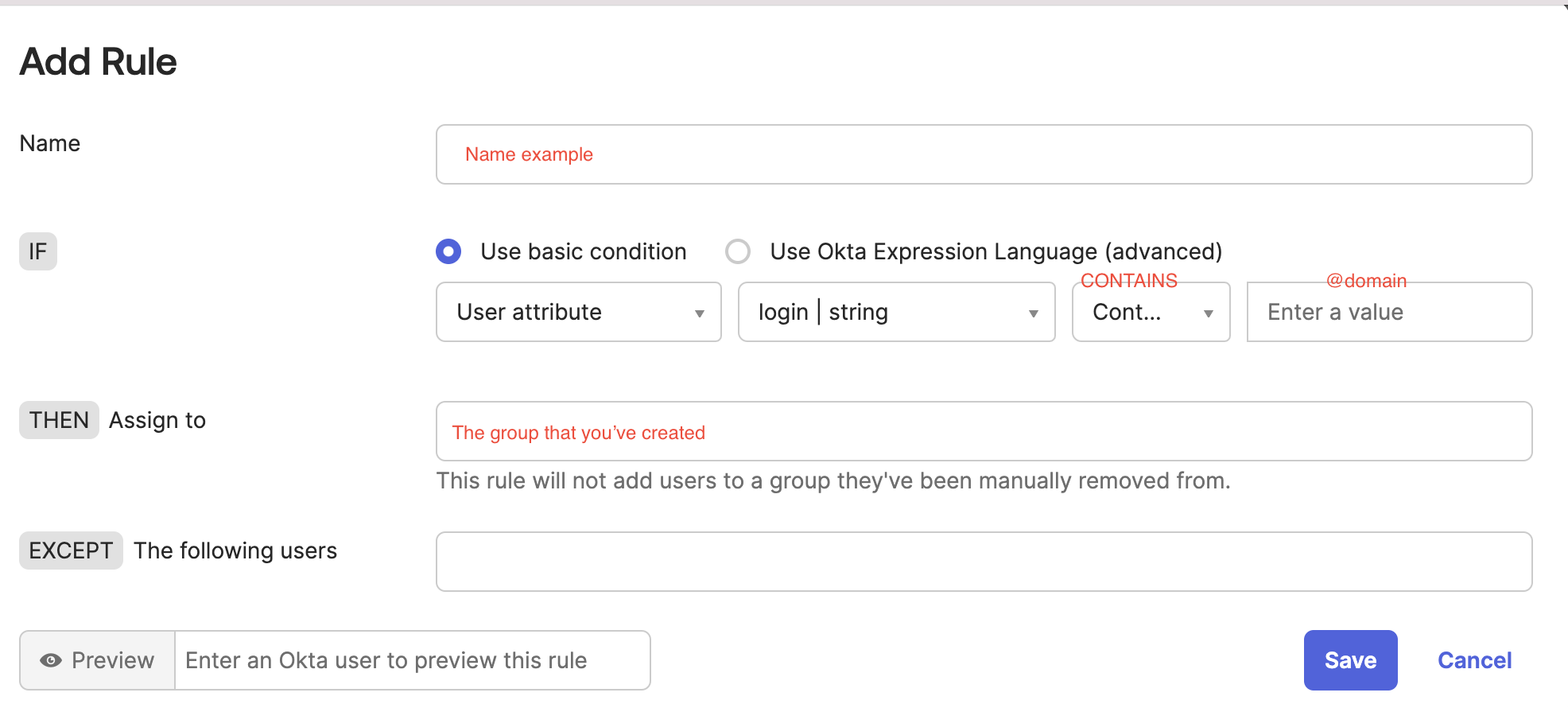Expand the login | string dropdown
This screenshot has height=708, width=1568.
pos(896,312)
